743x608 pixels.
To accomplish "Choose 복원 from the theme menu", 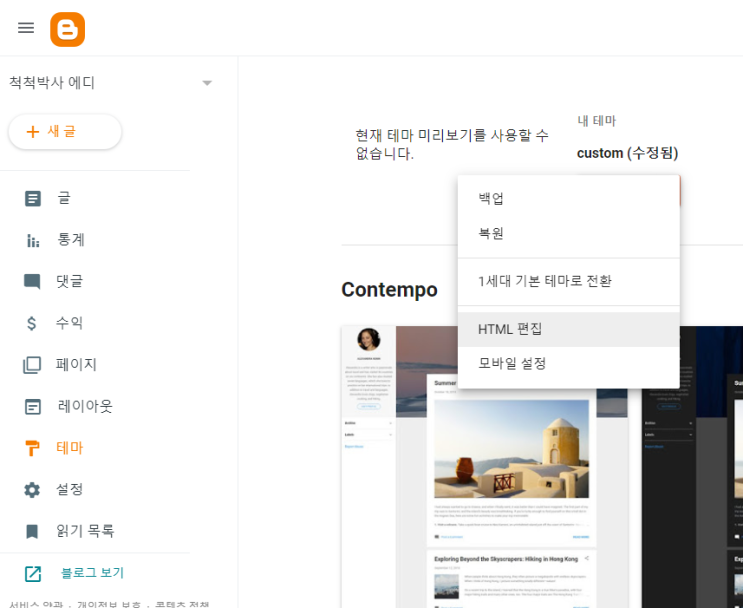I will click(569, 233).
